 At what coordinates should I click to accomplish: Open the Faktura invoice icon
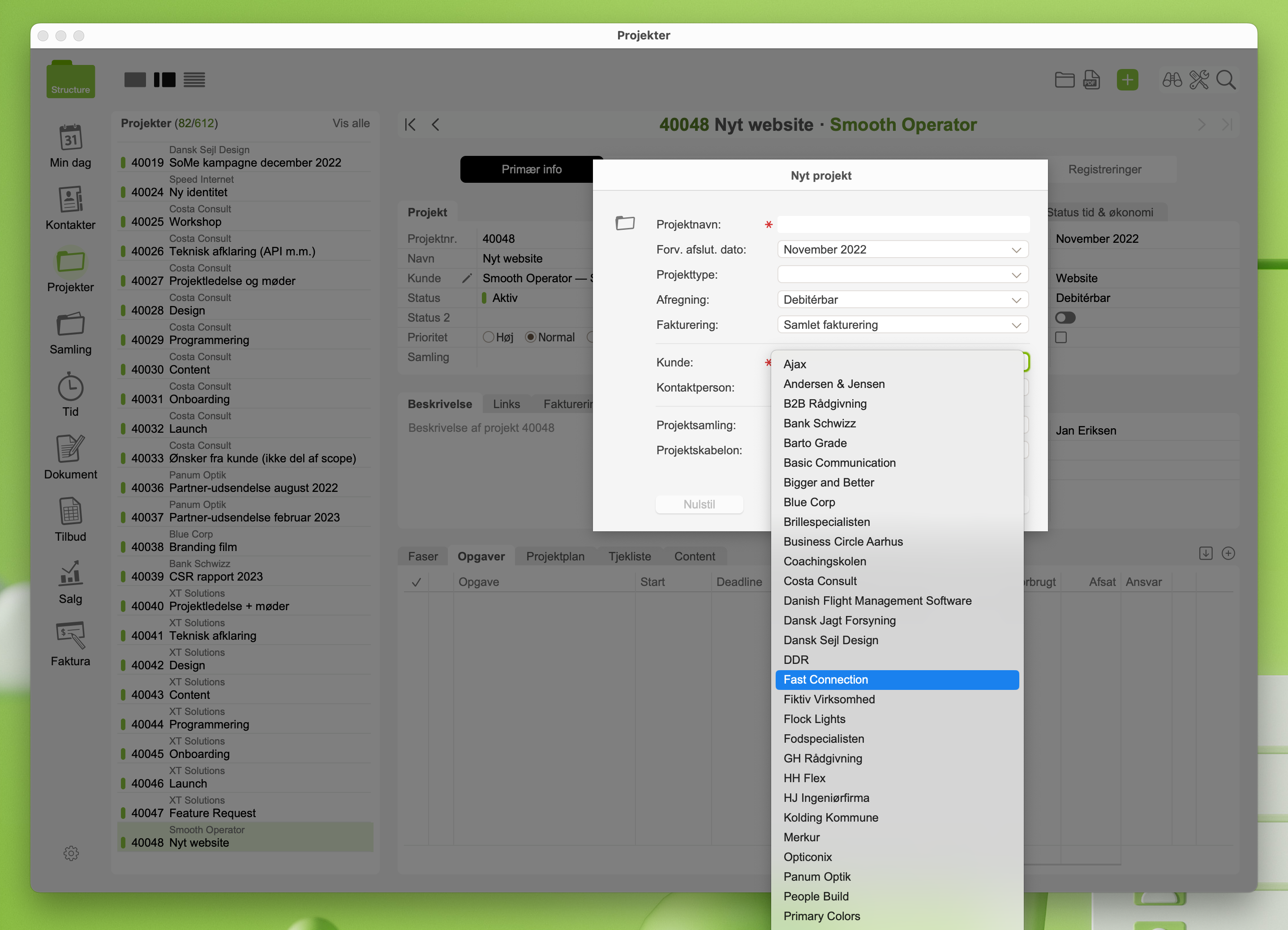(70, 636)
